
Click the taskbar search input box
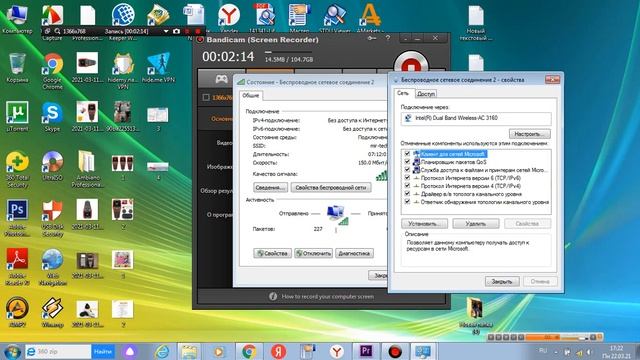point(58,351)
